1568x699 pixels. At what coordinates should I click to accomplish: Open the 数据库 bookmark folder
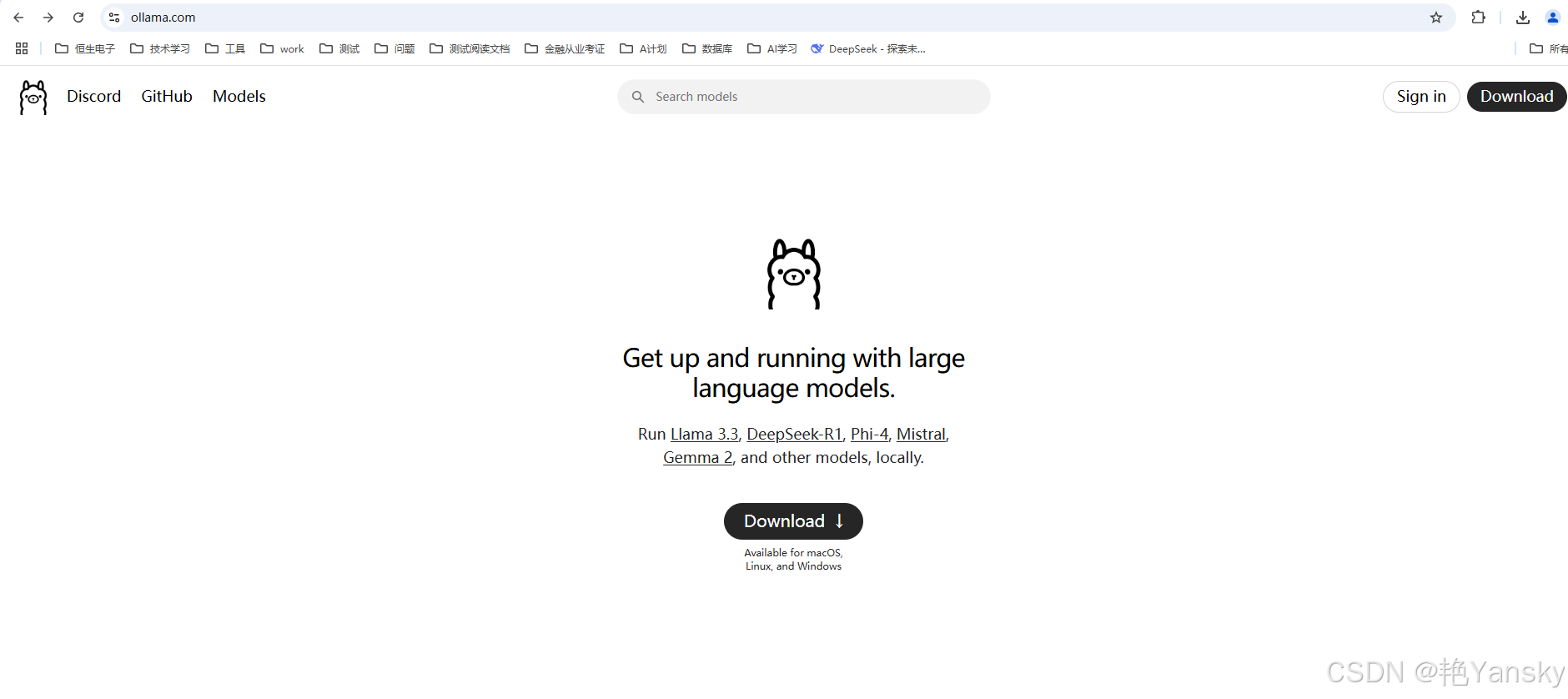click(x=707, y=48)
